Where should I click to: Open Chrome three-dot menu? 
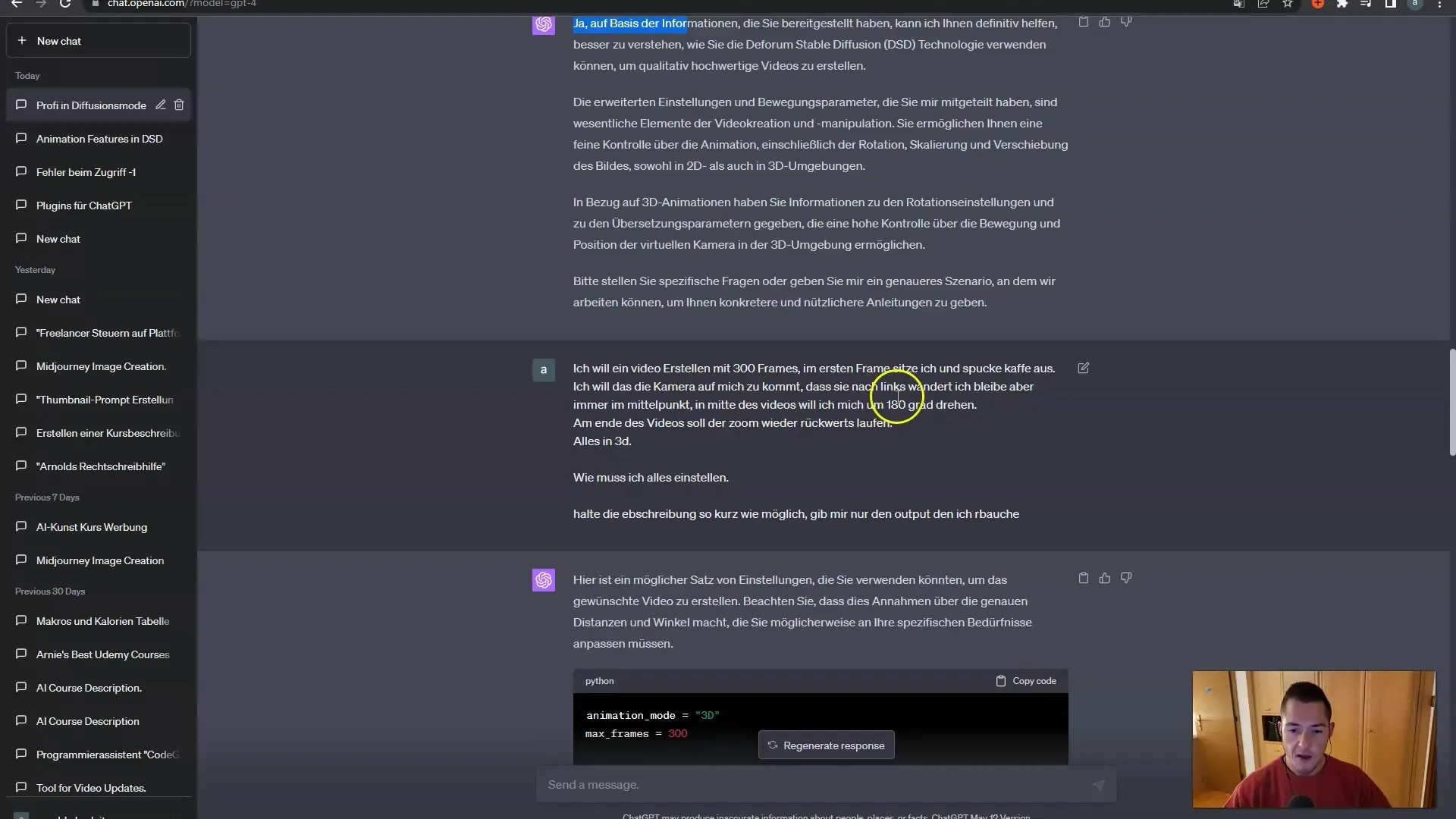tap(1439, 4)
